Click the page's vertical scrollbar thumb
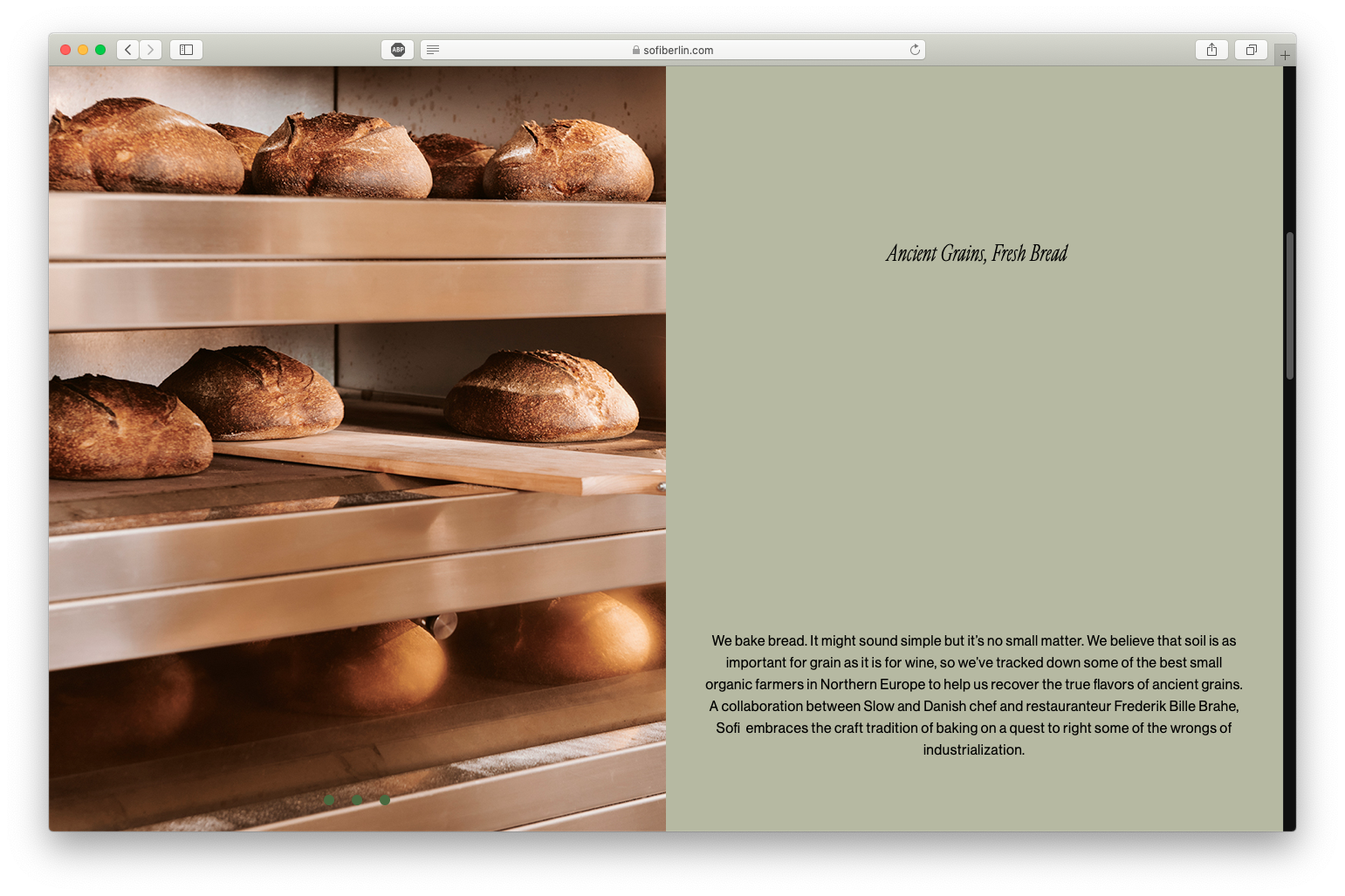 pyautogui.click(x=1289, y=305)
